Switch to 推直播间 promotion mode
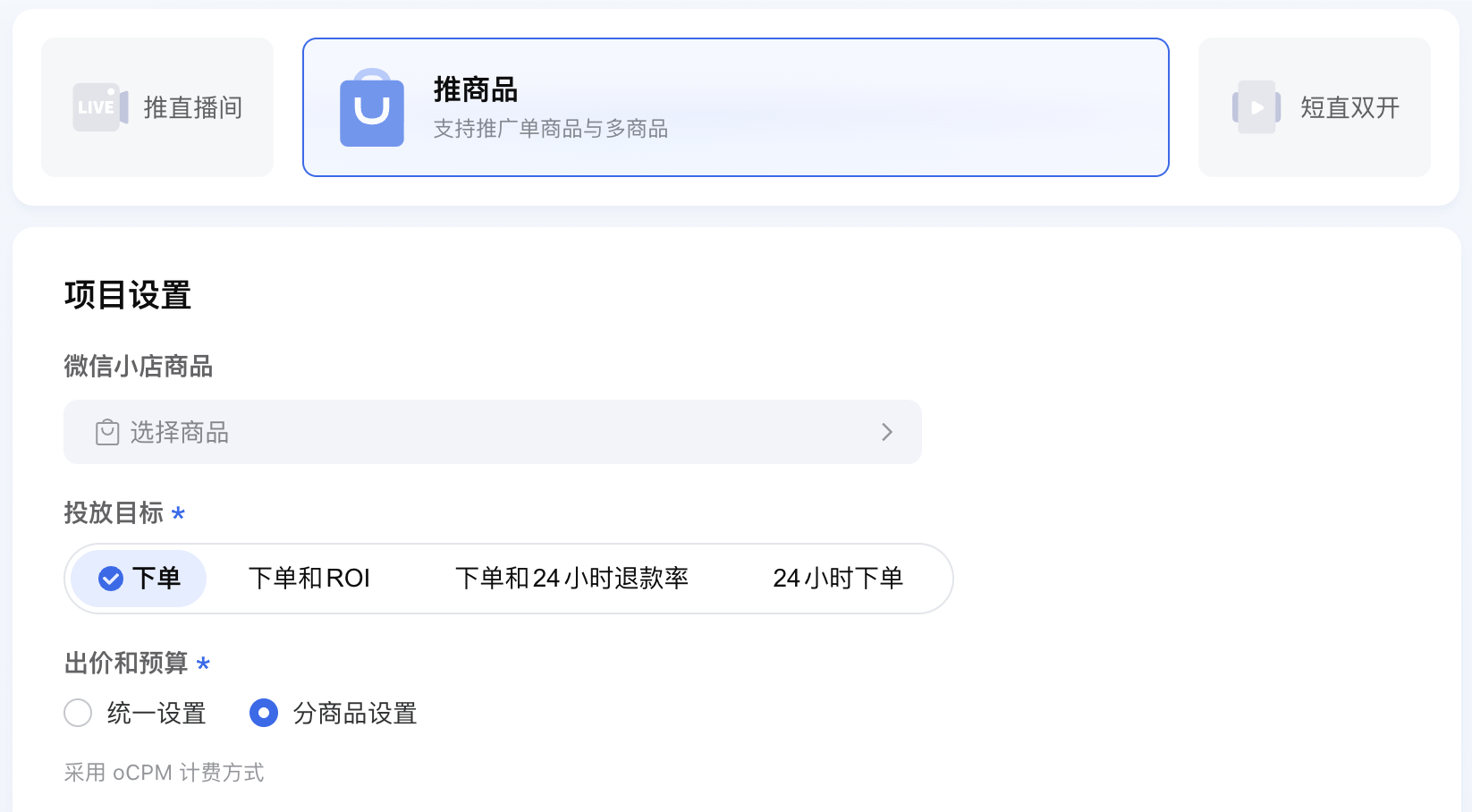This screenshot has width=1472, height=812. tap(157, 106)
